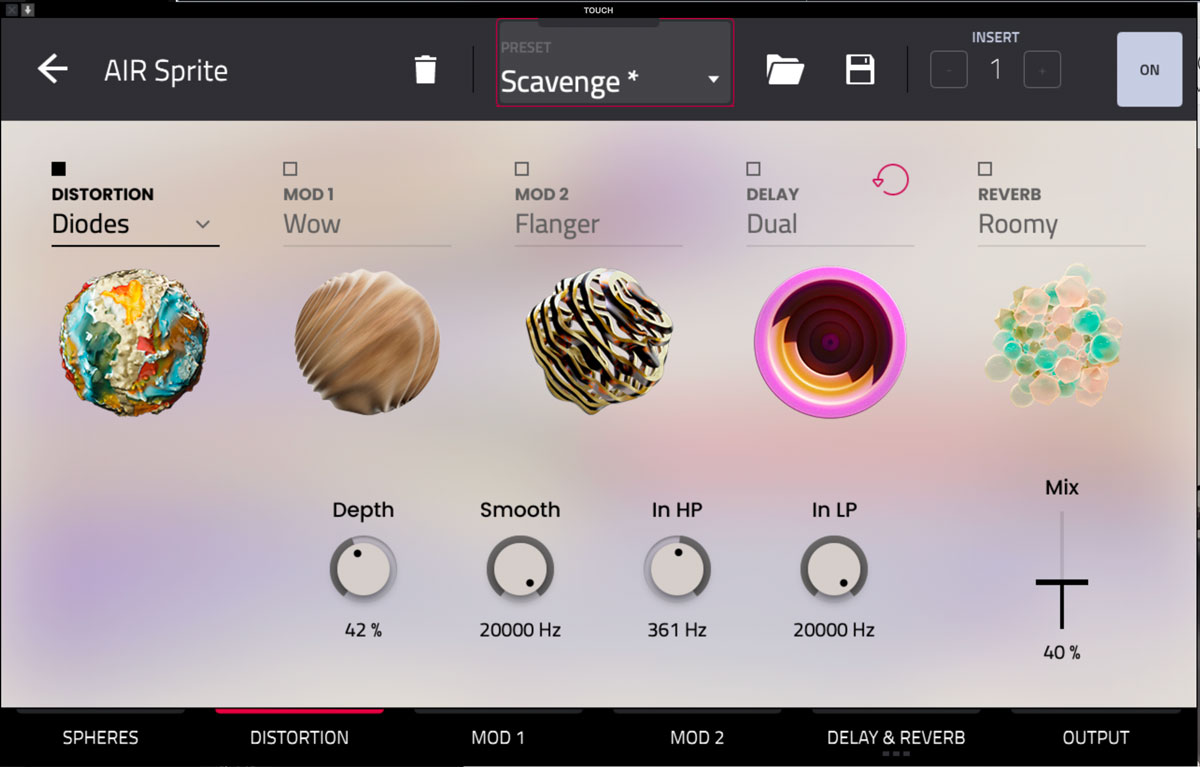Enable the Delay module checkbox
The height and width of the screenshot is (767, 1200).
(753, 169)
